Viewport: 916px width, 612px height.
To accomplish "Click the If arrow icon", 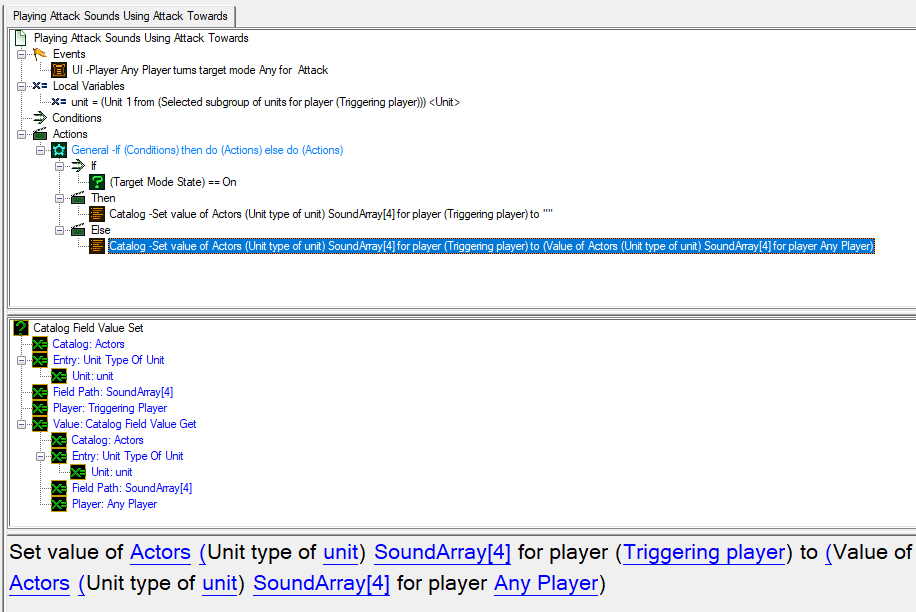I will [x=78, y=166].
